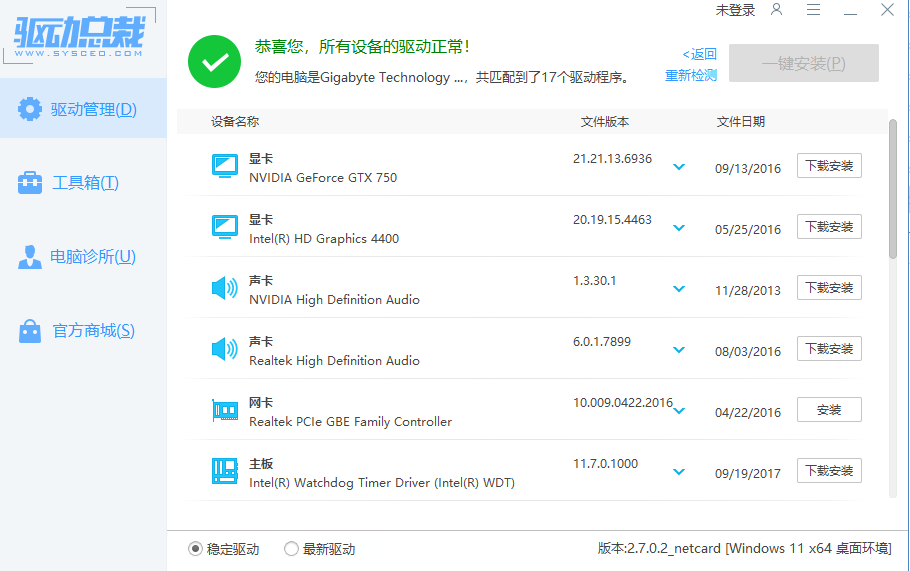
Task: Click the NVIDIA High Definition Audio speaker icon
Action: [225, 288]
